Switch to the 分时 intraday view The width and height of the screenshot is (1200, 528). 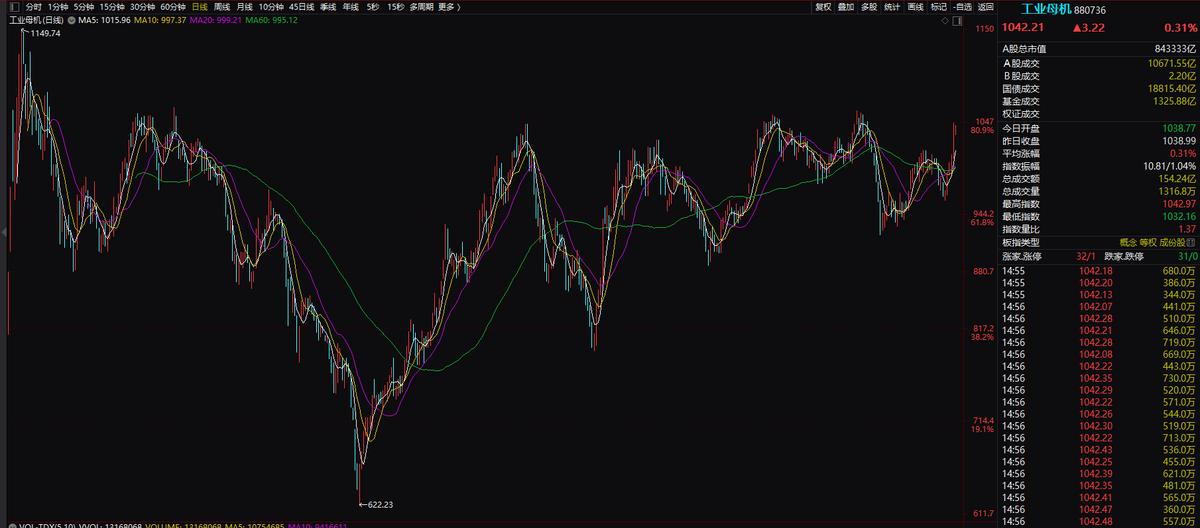(33, 6)
